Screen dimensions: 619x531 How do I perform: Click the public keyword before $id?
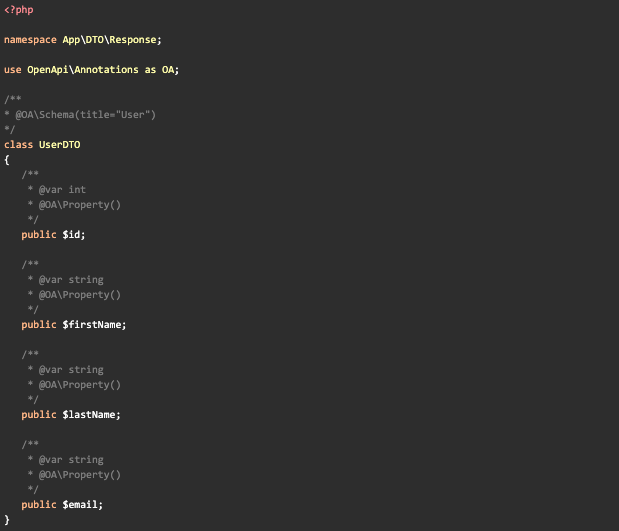39,234
